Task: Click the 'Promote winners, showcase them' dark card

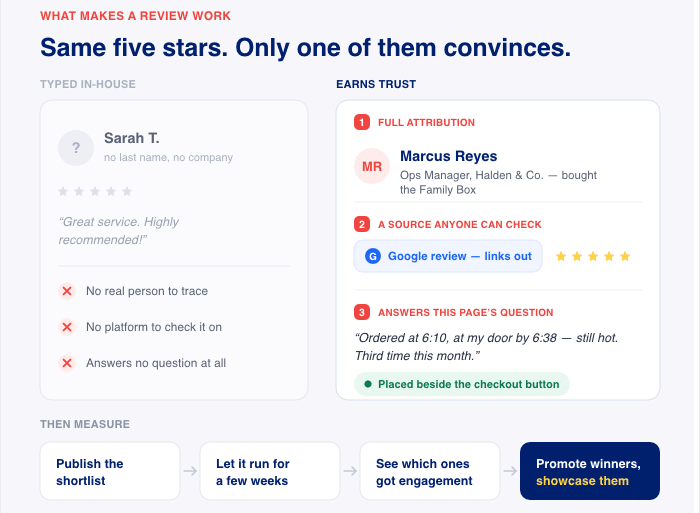Action: (590, 471)
